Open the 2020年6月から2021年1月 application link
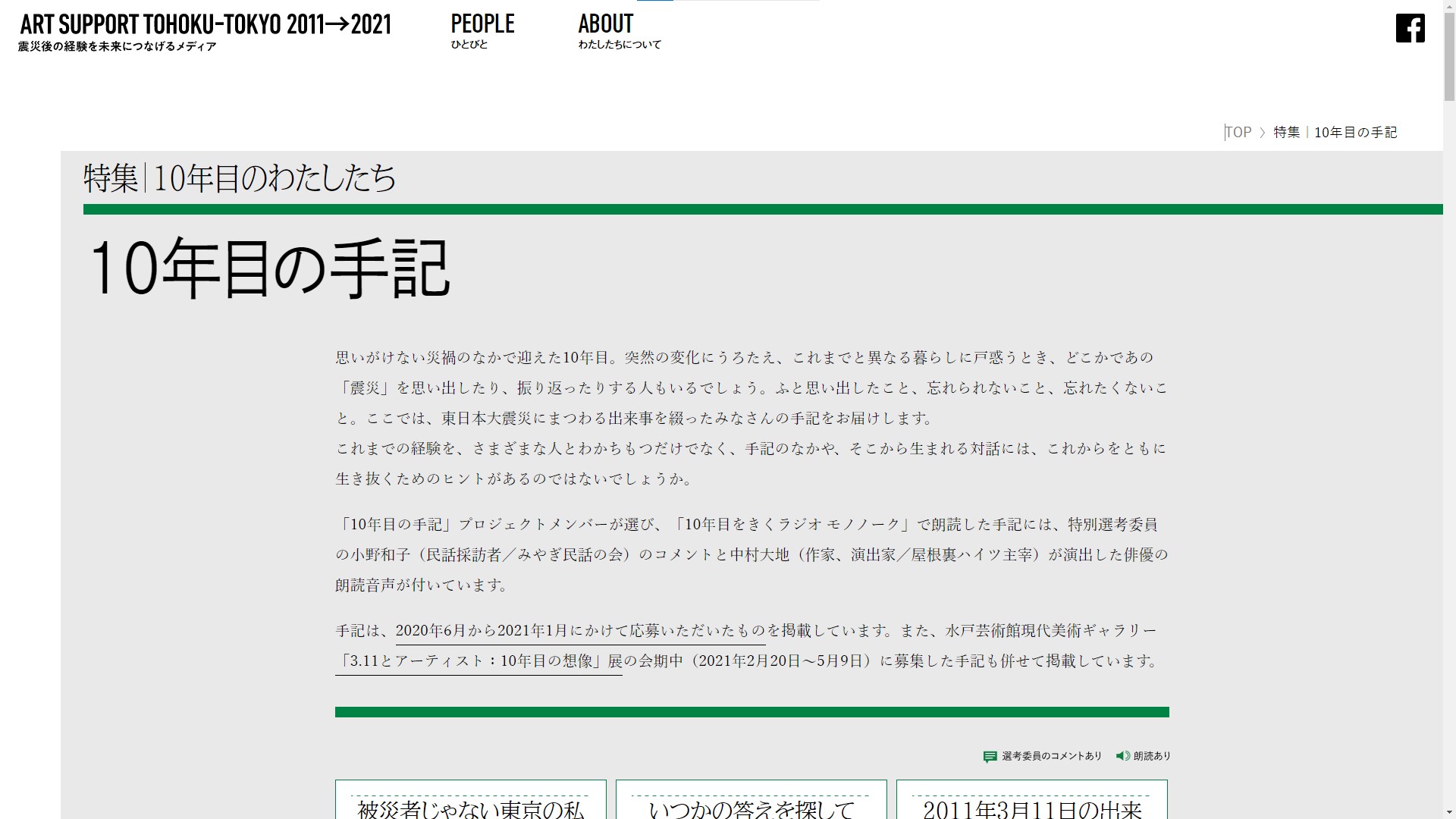This screenshot has height=819, width=1456. pyautogui.click(x=580, y=631)
